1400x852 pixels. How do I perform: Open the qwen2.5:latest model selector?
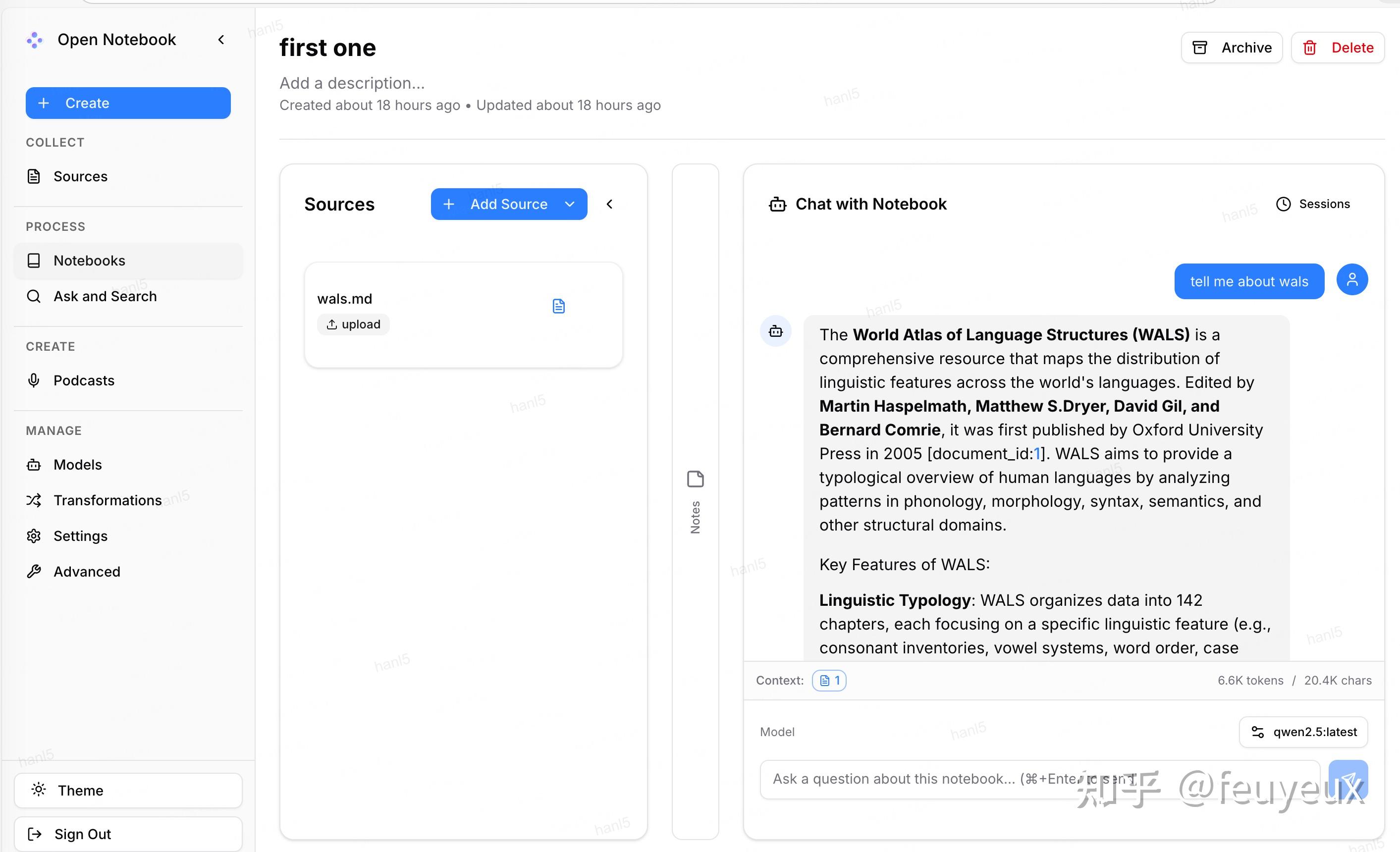point(1303,732)
